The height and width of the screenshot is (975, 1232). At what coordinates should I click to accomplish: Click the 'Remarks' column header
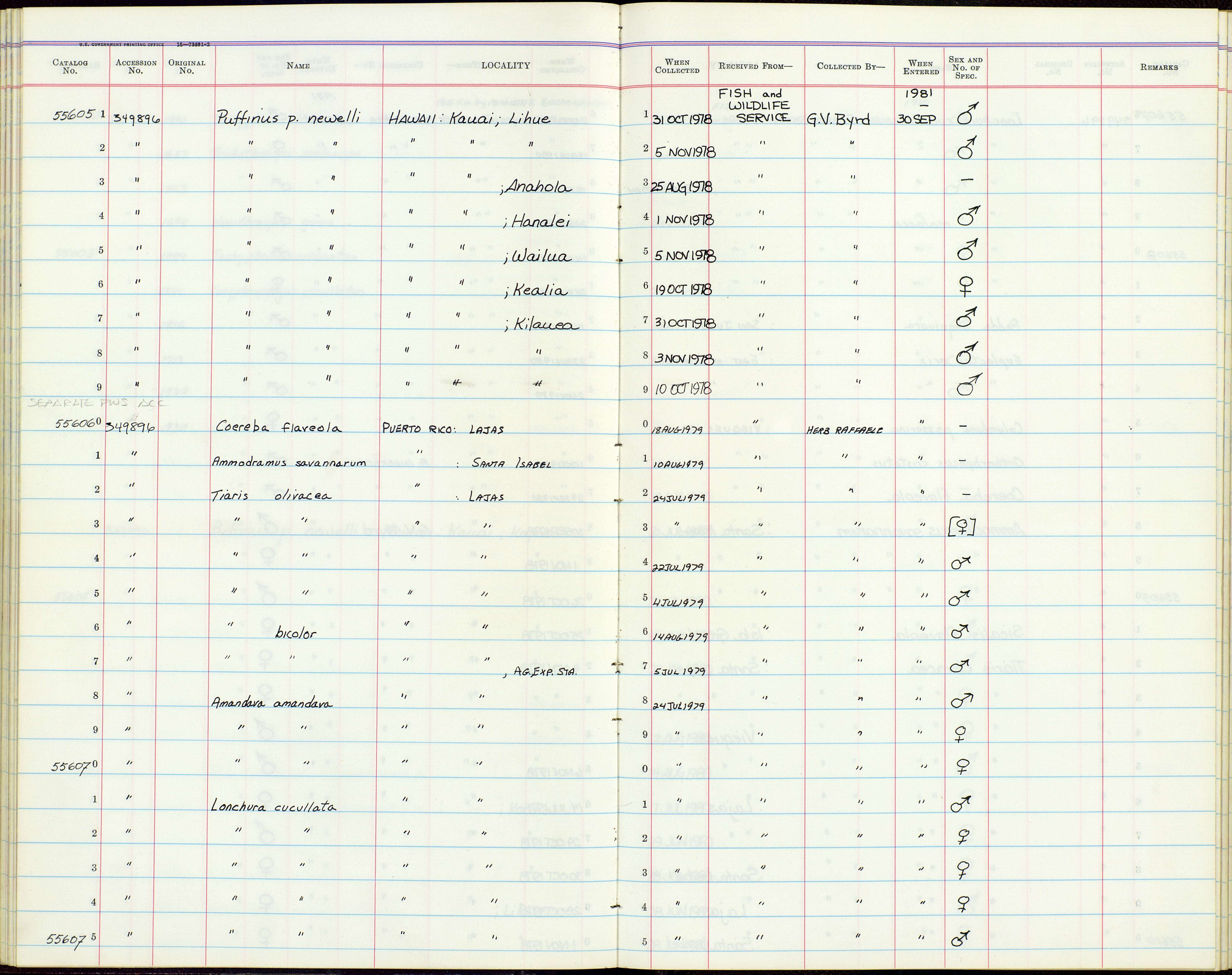(x=1159, y=67)
